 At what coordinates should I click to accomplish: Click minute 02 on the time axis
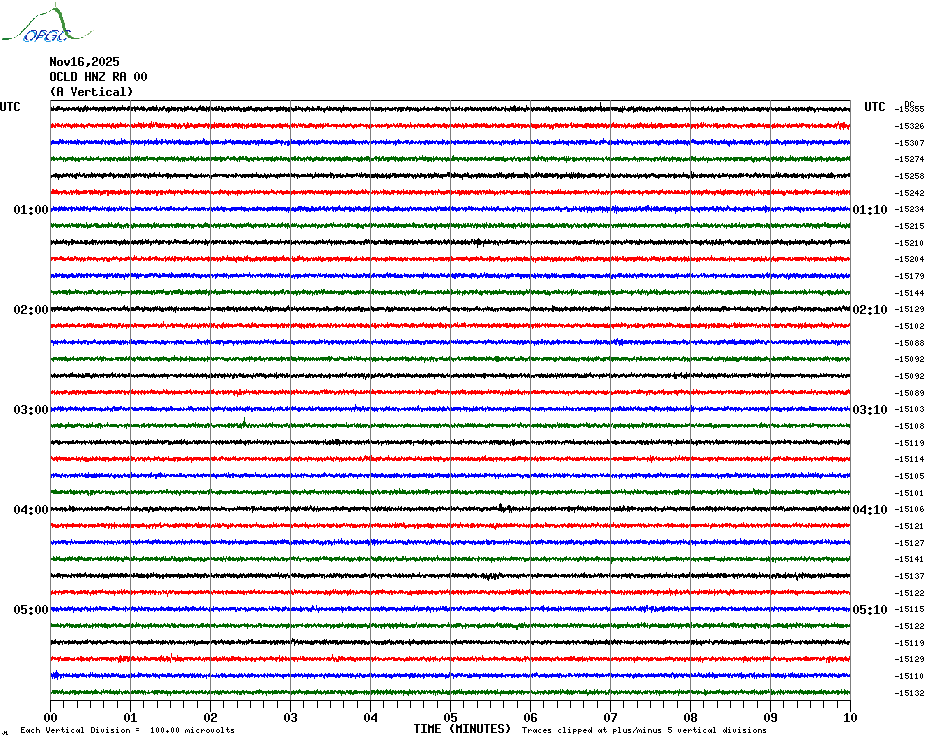(211, 717)
